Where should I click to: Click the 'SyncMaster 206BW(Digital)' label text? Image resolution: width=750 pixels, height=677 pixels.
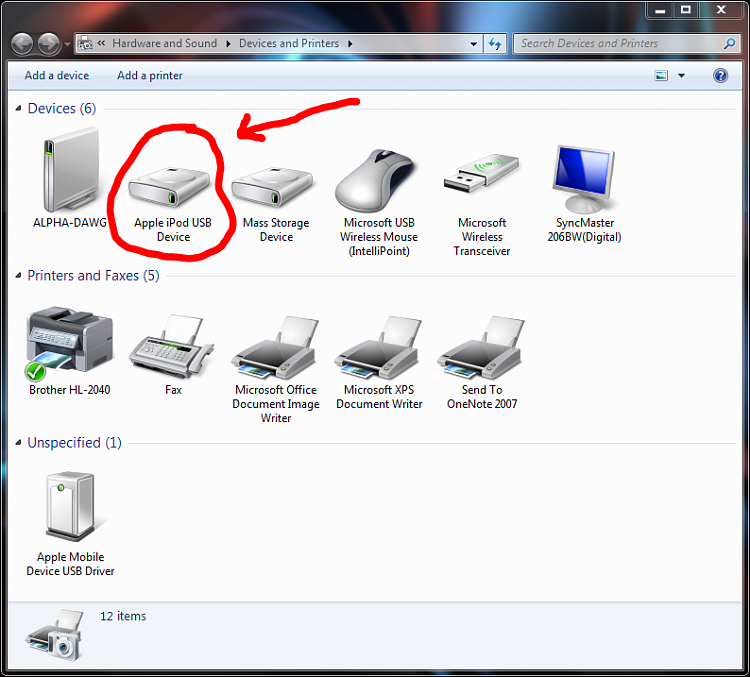[x=585, y=230]
